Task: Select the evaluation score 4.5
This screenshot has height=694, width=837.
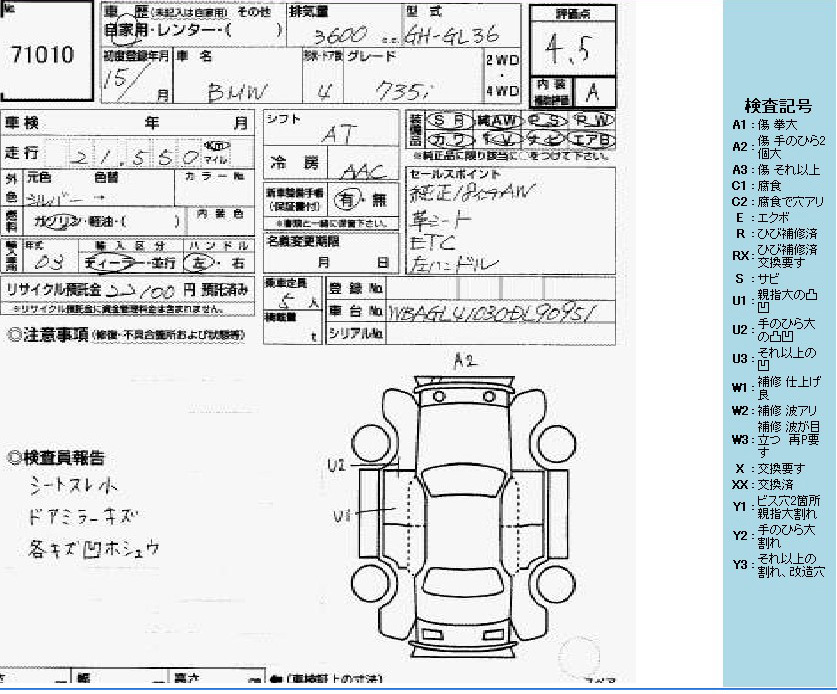Action: (x=568, y=49)
